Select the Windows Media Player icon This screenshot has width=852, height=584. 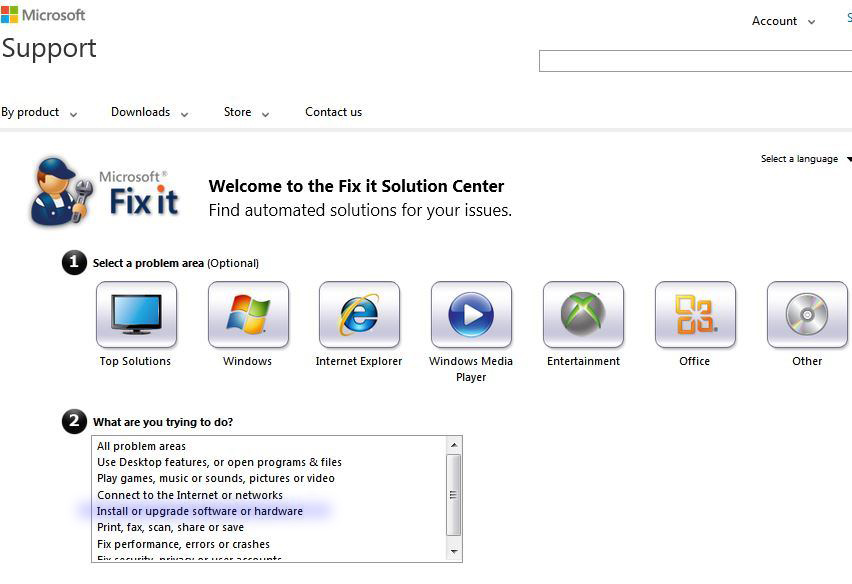coord(471,315)
